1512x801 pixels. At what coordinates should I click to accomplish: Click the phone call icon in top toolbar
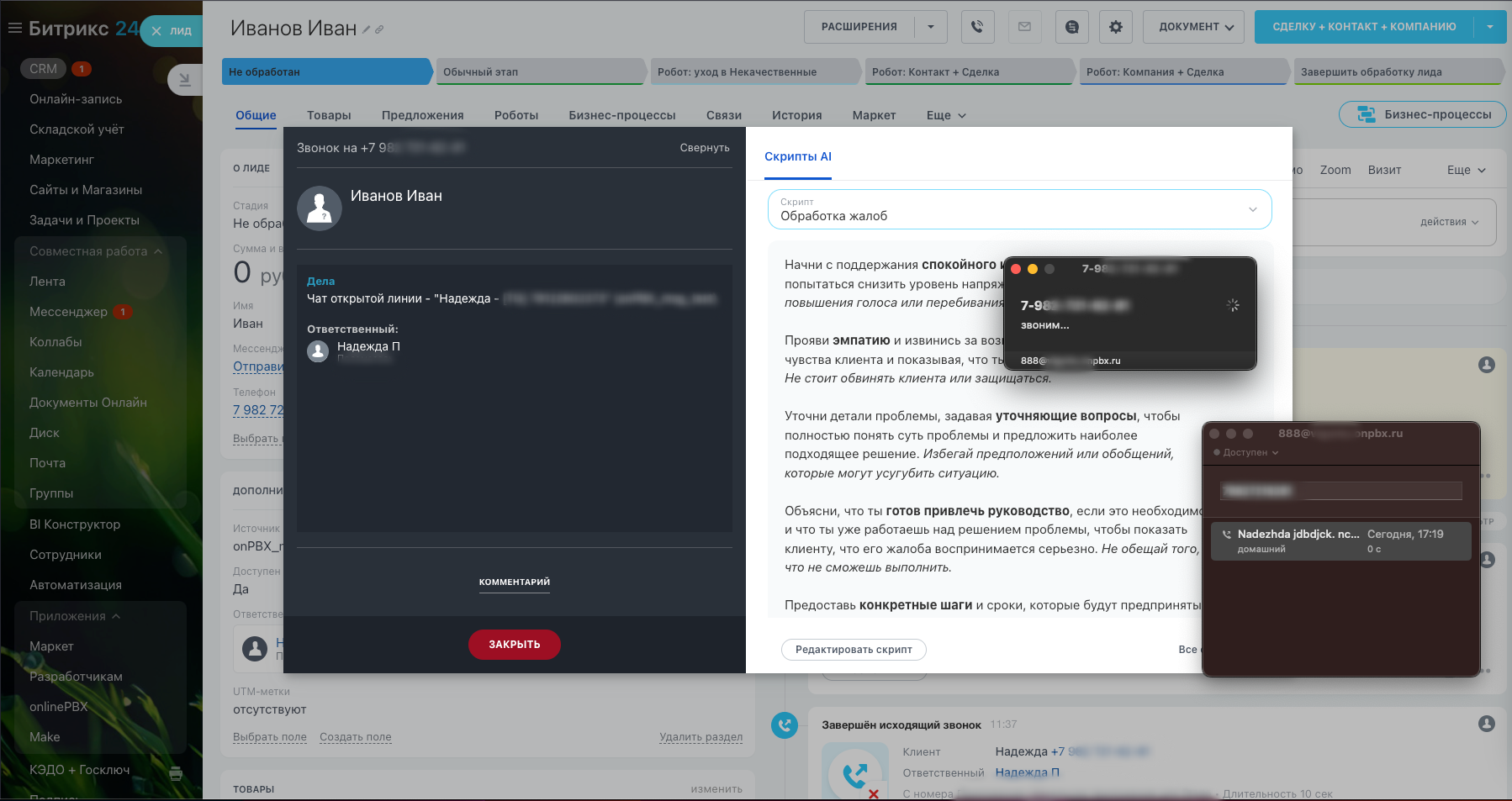(976, 27)
